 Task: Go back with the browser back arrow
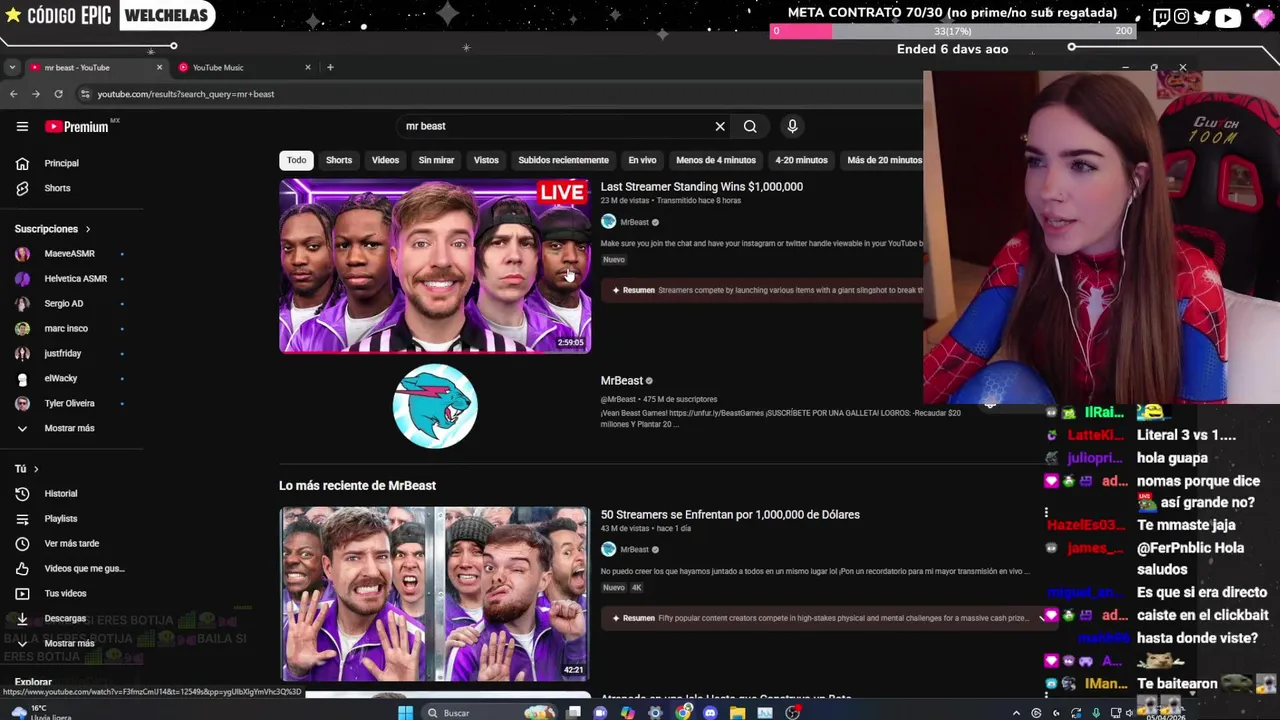click(13, 94)
